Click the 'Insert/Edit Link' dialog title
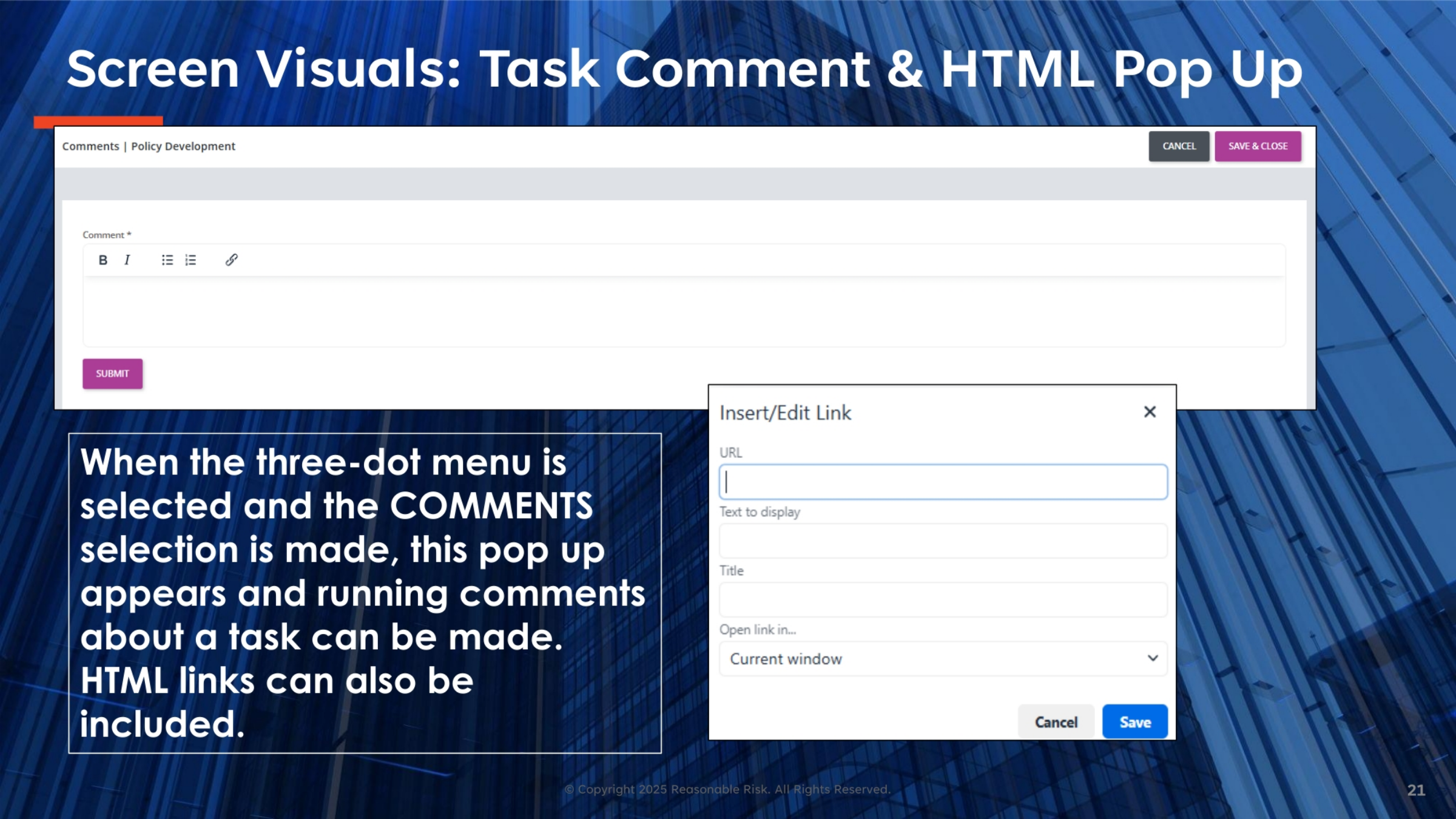This screenshot has width=1456, height=819. click(785, 413)
